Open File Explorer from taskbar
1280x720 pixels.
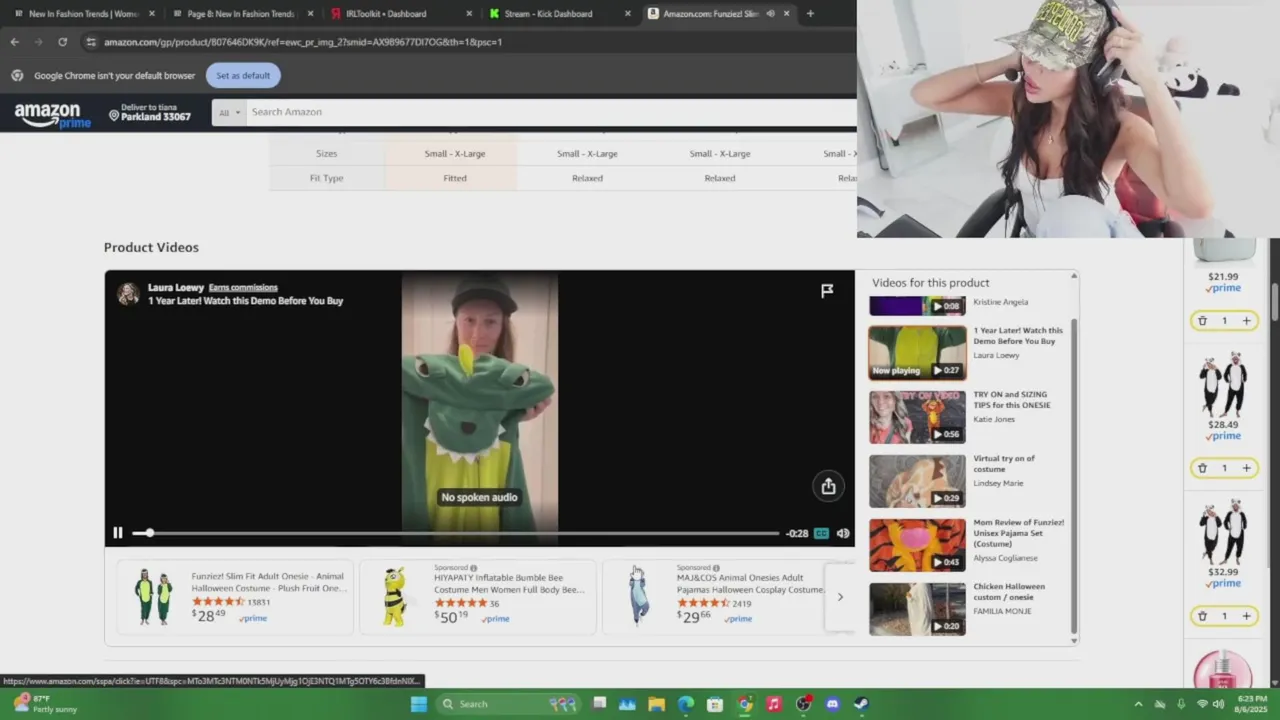(656, 704)
